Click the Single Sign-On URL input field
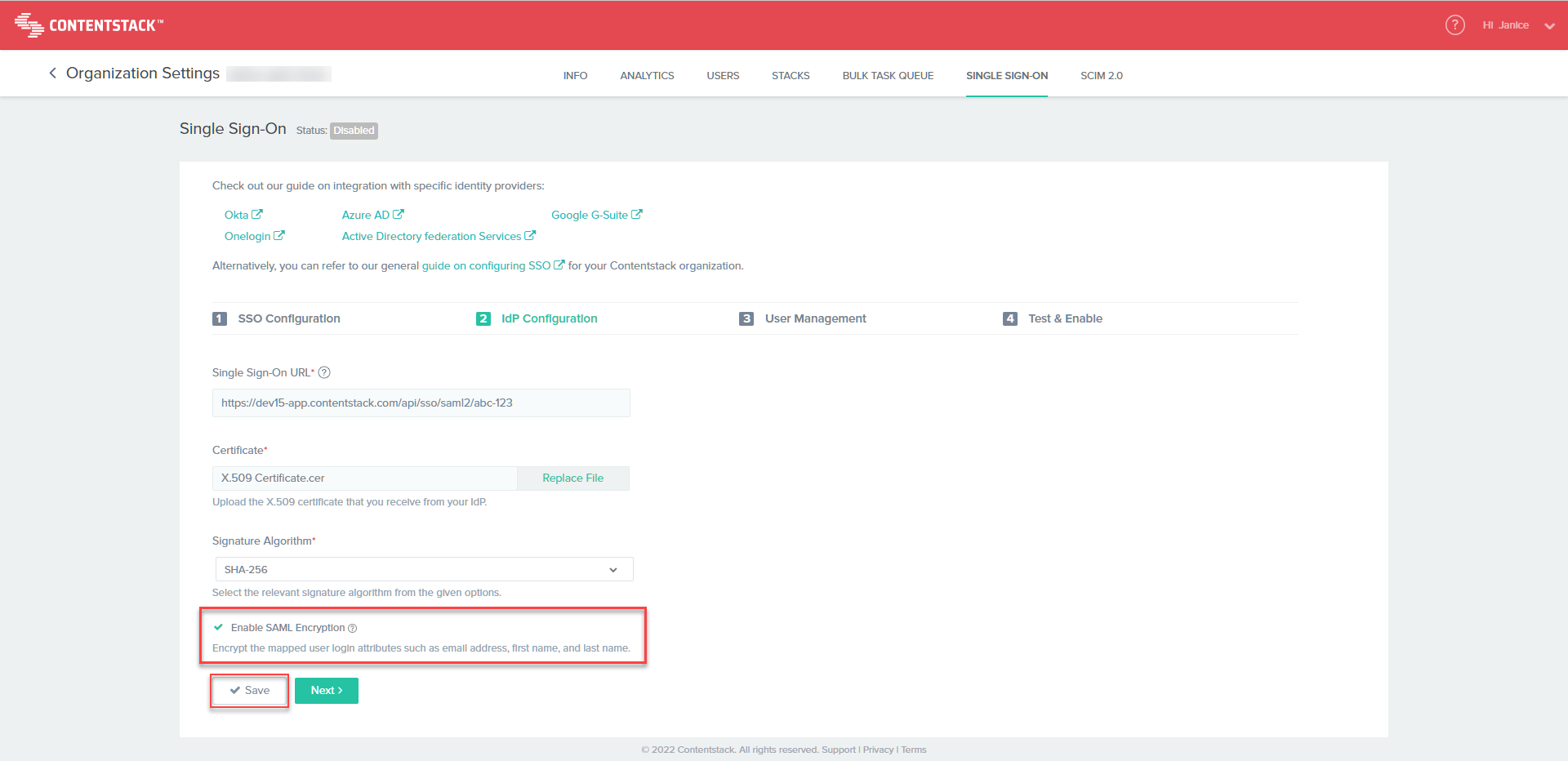 click(x=421, y=403)
